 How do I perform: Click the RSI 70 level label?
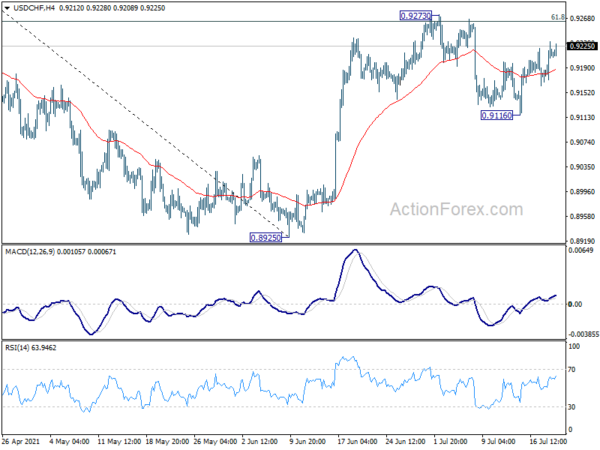tap(572, 370)
